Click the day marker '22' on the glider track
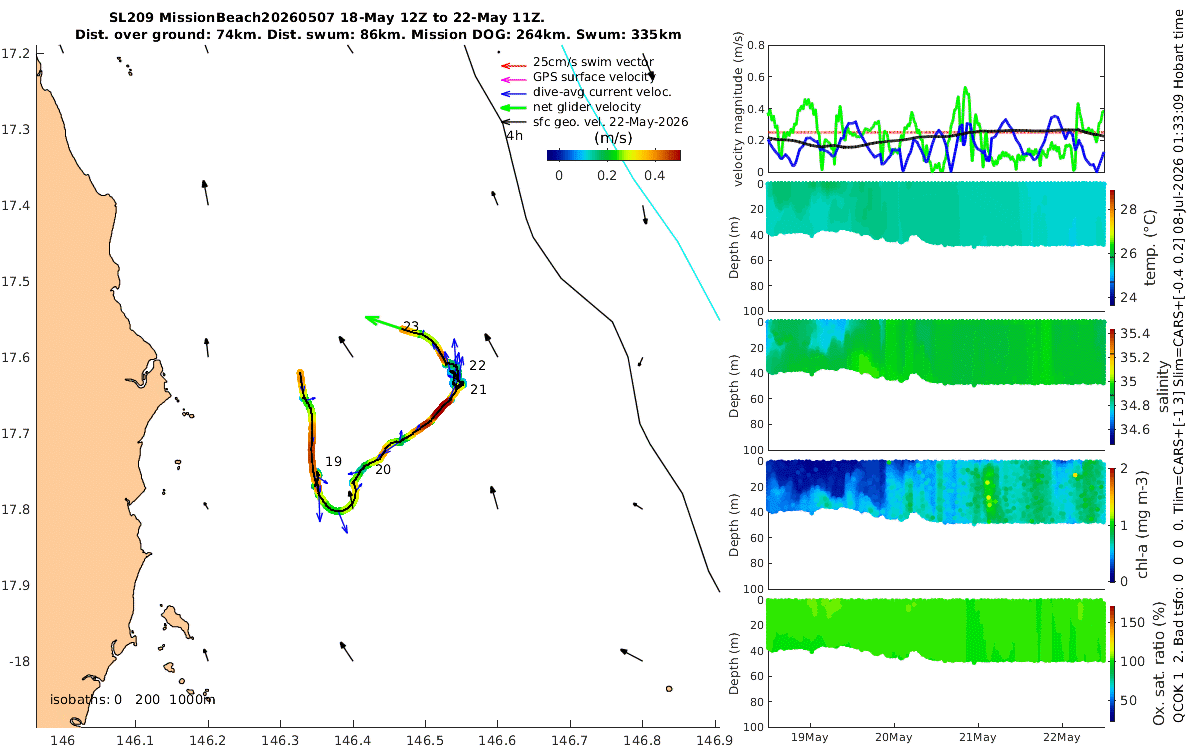Image resolution: width=1200 pixels, height=750 pixels. point(477,366)
